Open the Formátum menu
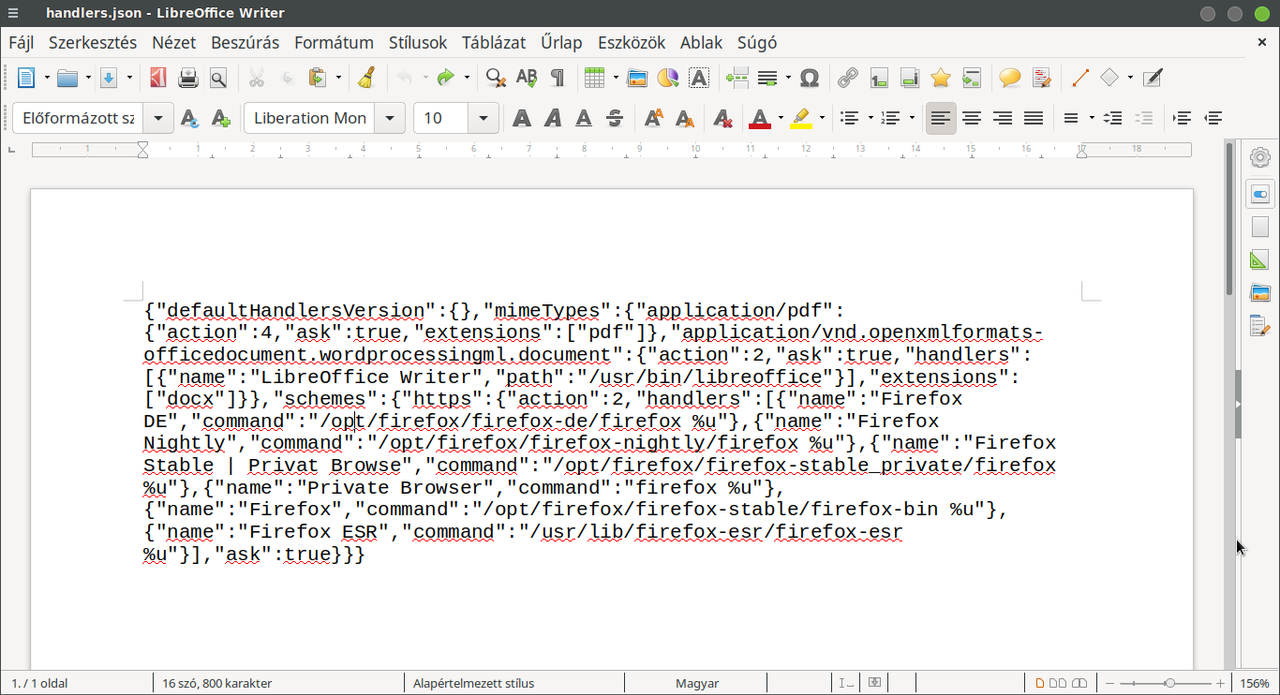The width and height of the screenshot is (1280, 695). coord(334,42)
